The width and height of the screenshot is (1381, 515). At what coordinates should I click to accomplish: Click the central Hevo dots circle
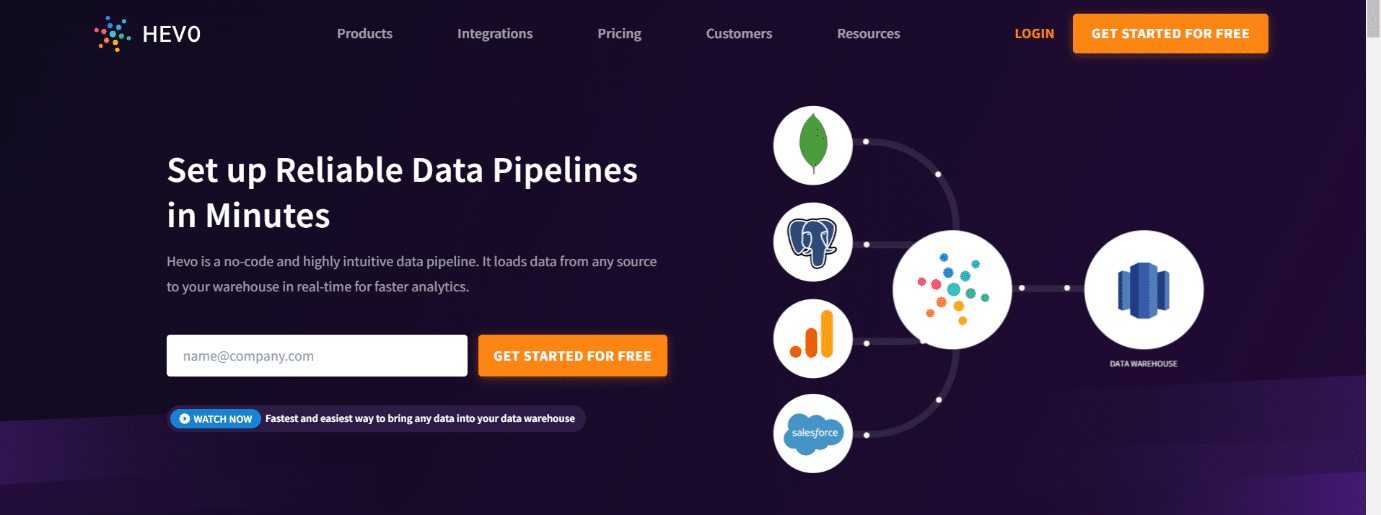point(953,288)
